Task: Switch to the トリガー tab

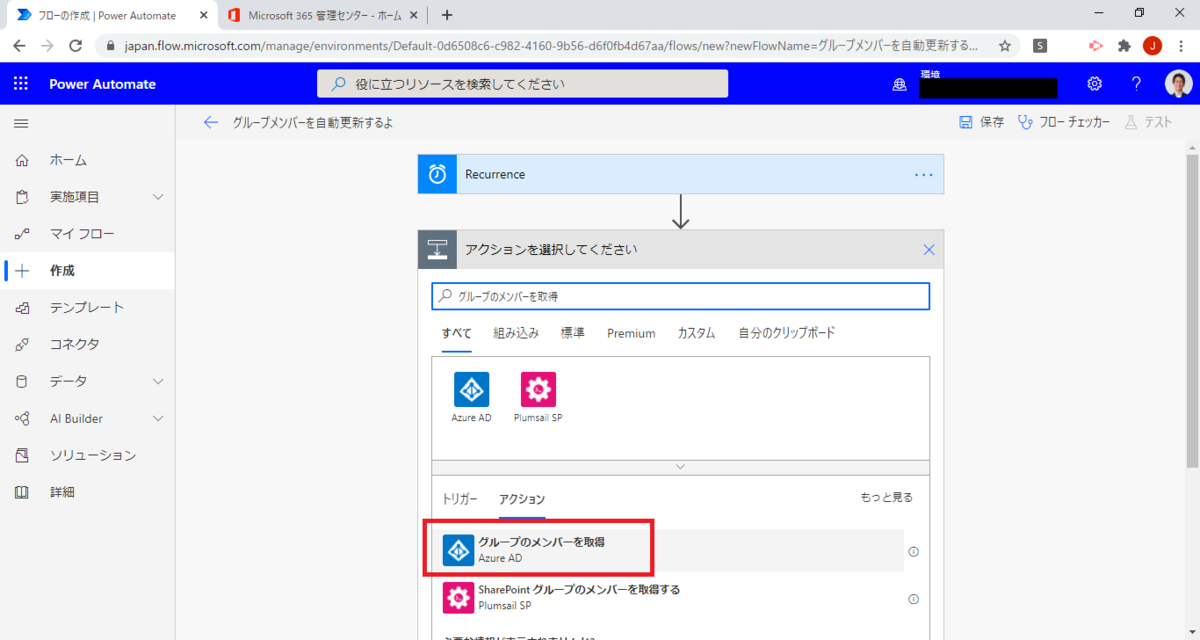Action: point(460,499)
